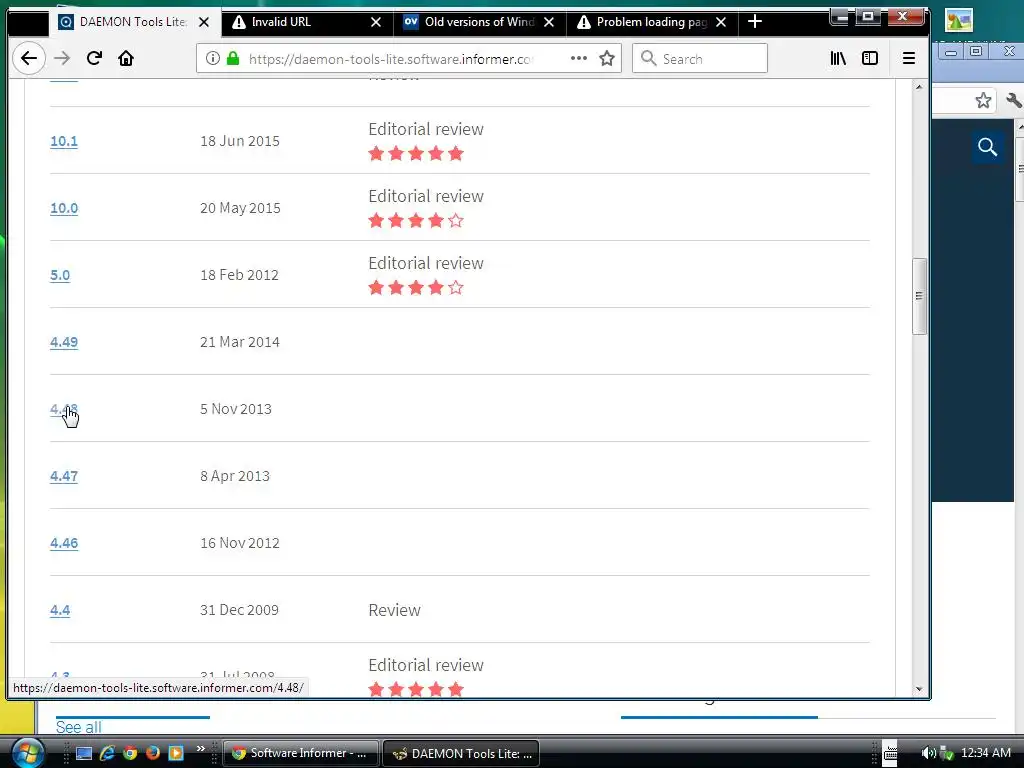1024x768 pixels.
Task: Click the on-screen keyboard tray icon
Action: point(890,753)
